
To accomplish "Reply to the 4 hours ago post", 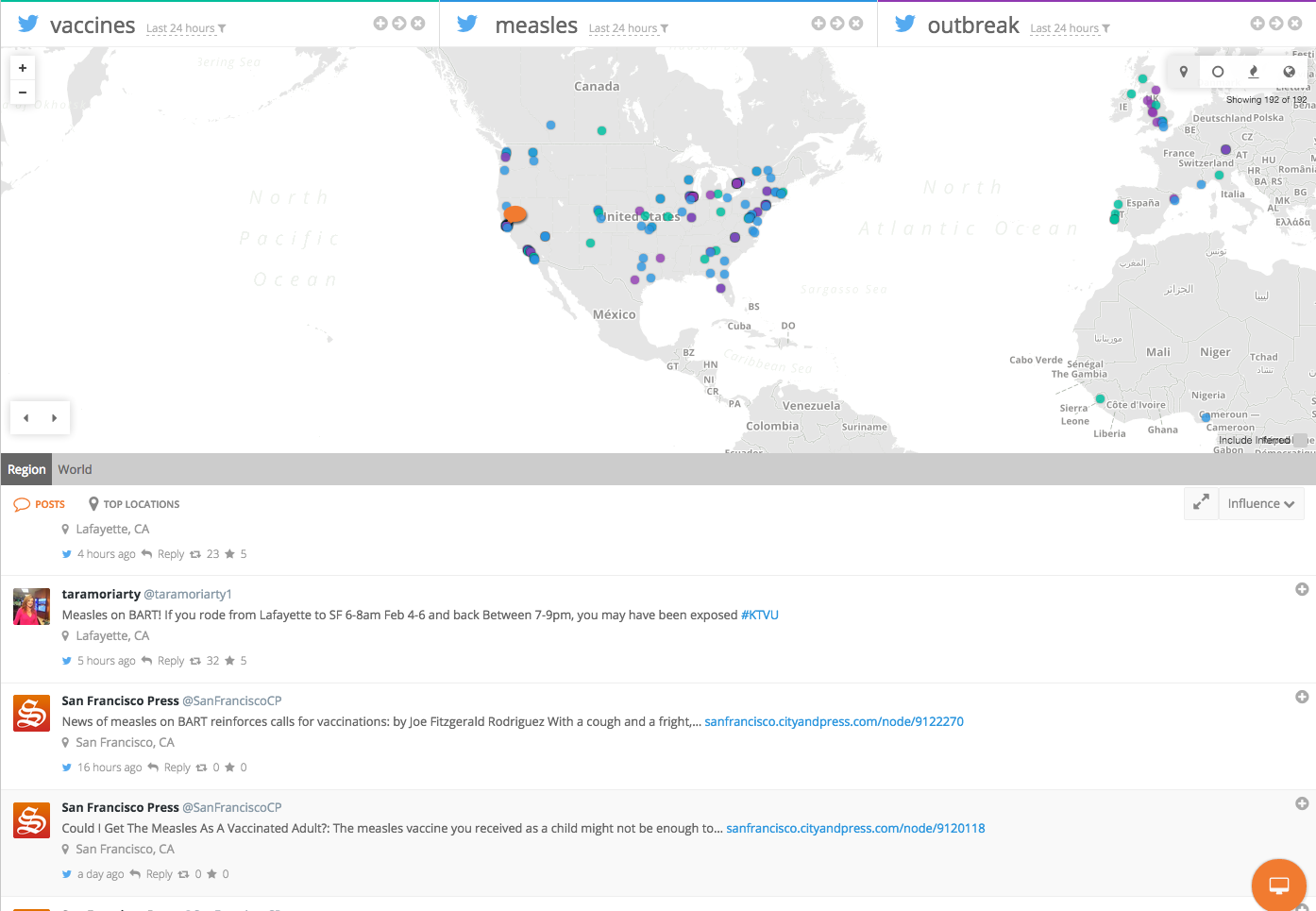I will tap(163, 554).
